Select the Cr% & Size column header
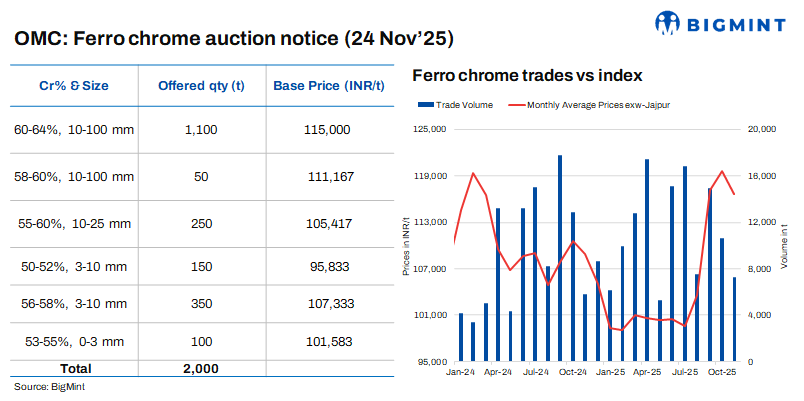804x401 pixels. click(69, 85)
